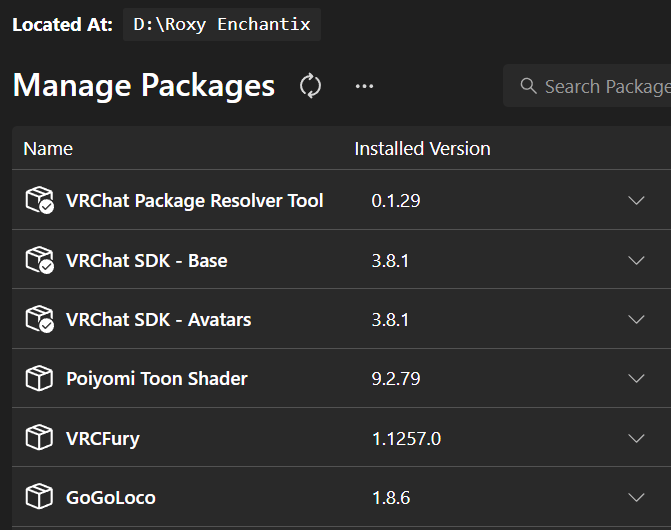Expand the VRCFury version dropdown
Screen dimensions: 671x530
(636, 438)
